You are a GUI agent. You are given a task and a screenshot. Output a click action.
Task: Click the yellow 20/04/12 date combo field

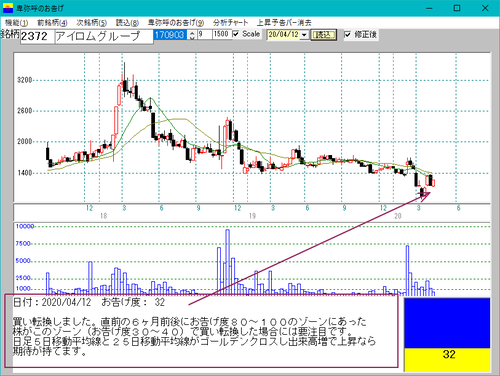coord(284,35)
